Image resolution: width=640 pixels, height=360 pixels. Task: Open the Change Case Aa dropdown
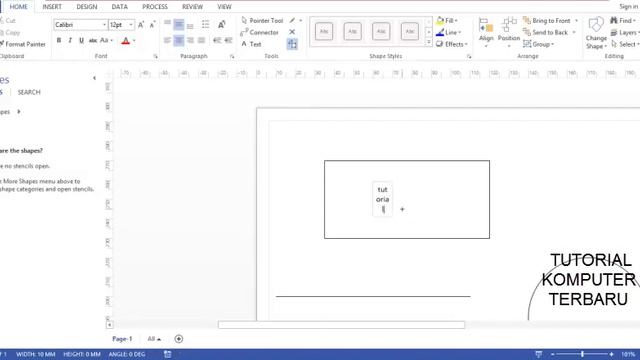coord(107,40)
